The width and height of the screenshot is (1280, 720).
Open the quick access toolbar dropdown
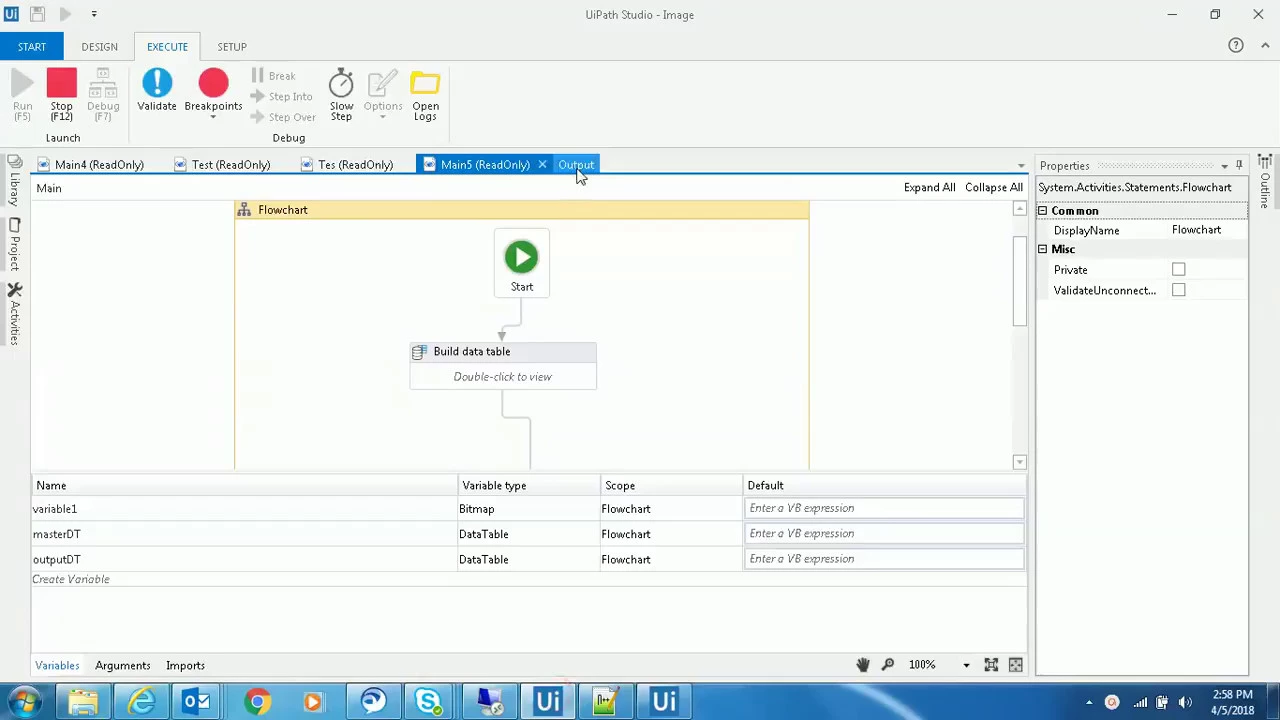pos(94,14)
